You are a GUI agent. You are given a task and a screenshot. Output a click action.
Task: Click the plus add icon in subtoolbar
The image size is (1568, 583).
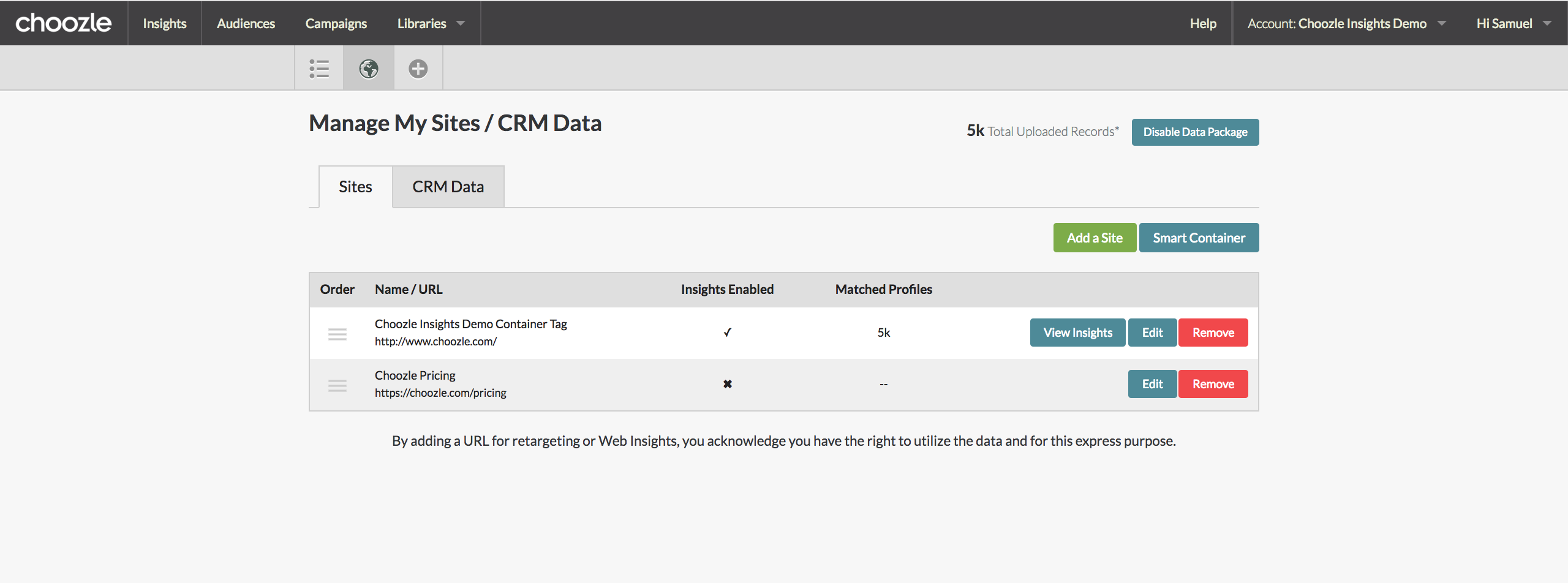pos(418,69)
